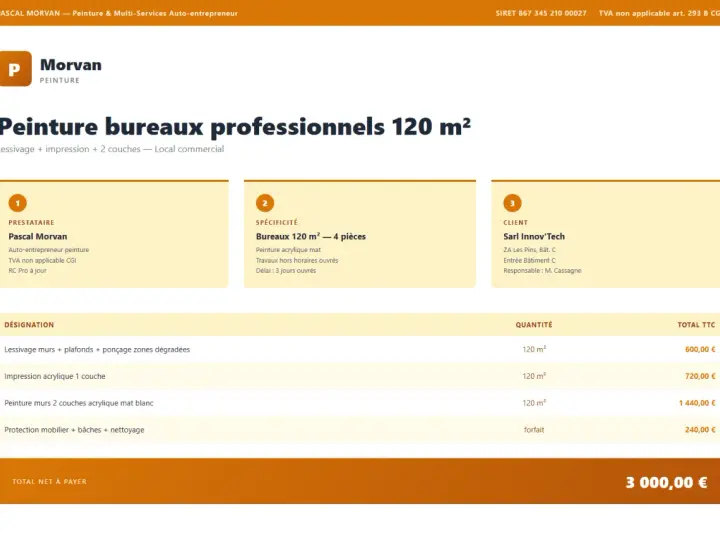Click the name 'Pascal Morvan' in the card
Image resolution: width=720 pixels, height=540 pixels.
(x=38, y=236)
